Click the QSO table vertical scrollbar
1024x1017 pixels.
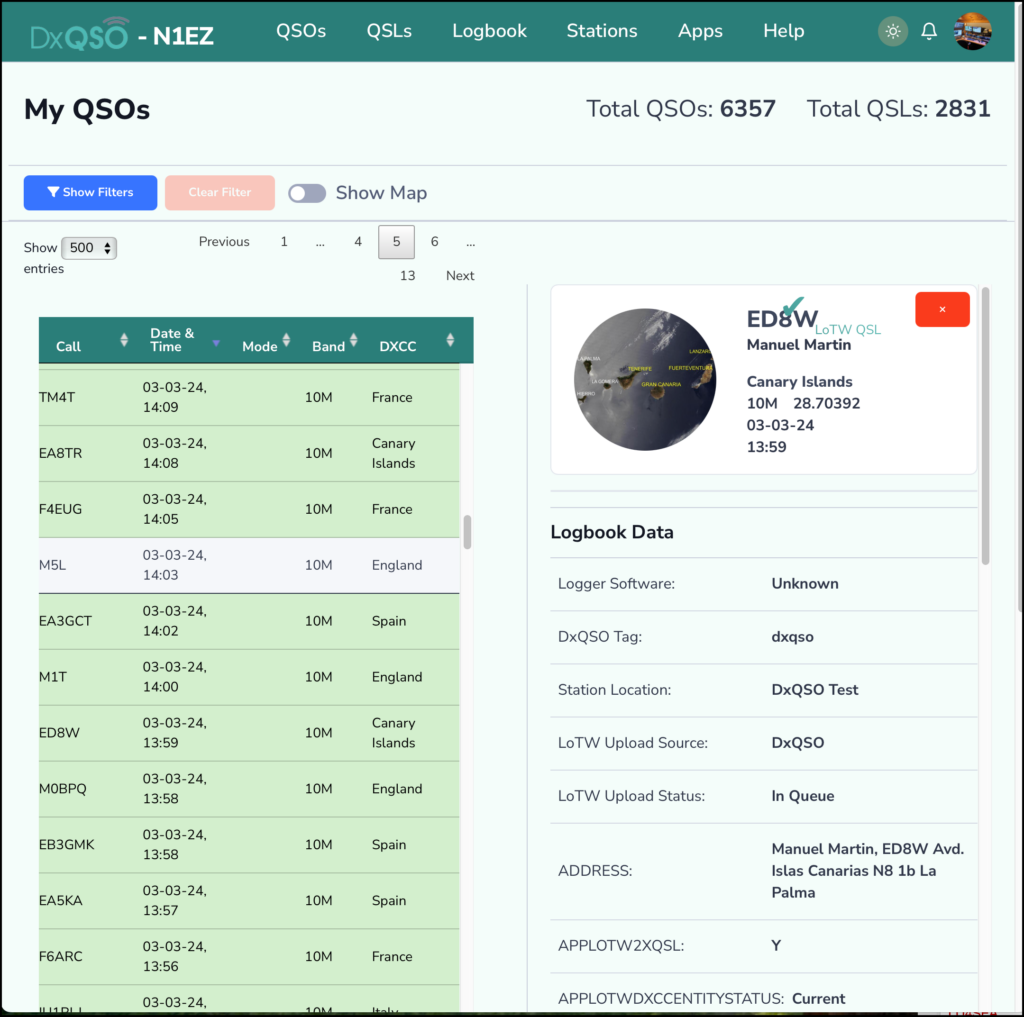click(x=467, y=532)
